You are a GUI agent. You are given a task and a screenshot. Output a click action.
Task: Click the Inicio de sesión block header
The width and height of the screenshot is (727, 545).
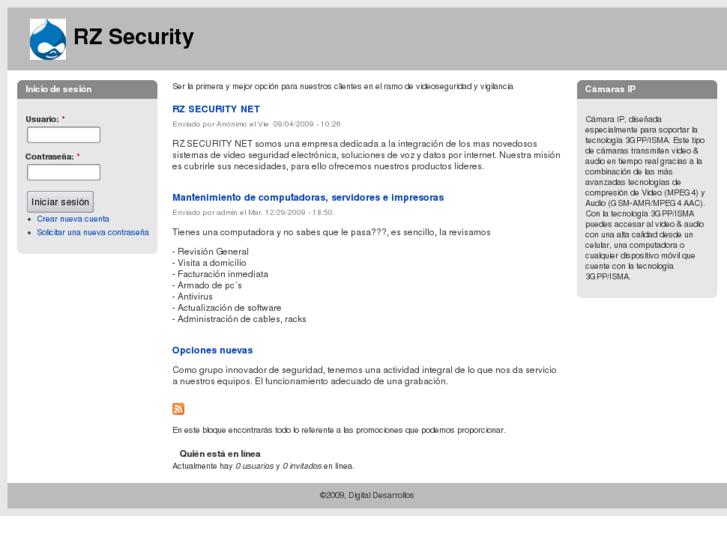(x=59, y=89)
